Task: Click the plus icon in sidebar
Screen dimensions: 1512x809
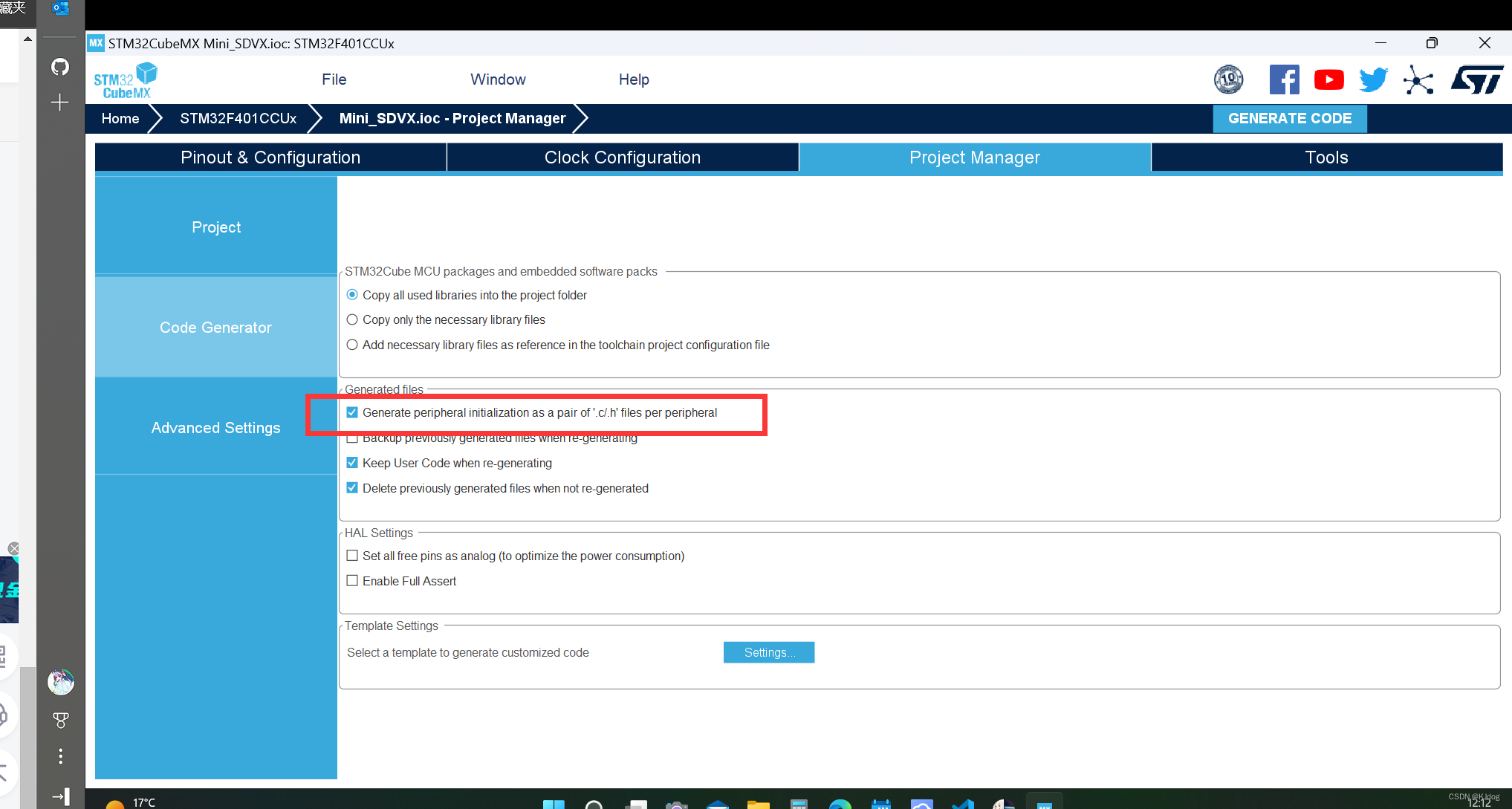Action: click(60, 103)
